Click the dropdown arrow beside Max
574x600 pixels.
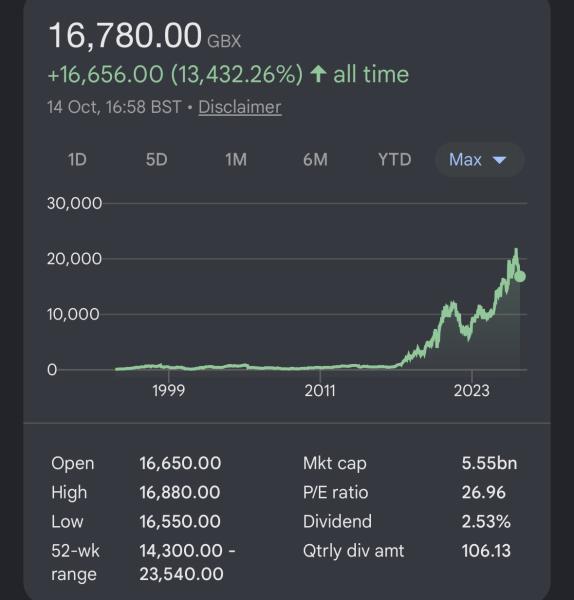(x=500, y=160)
